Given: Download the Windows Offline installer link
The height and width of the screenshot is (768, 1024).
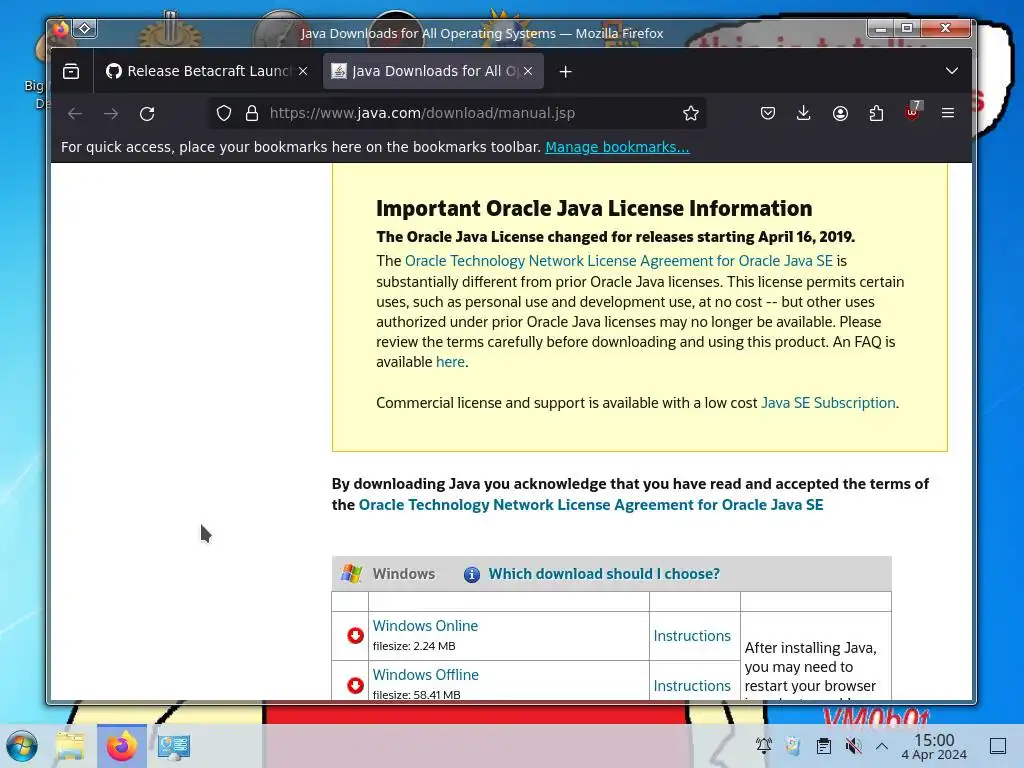Looking at the screenshot, I should pos(425,675).
